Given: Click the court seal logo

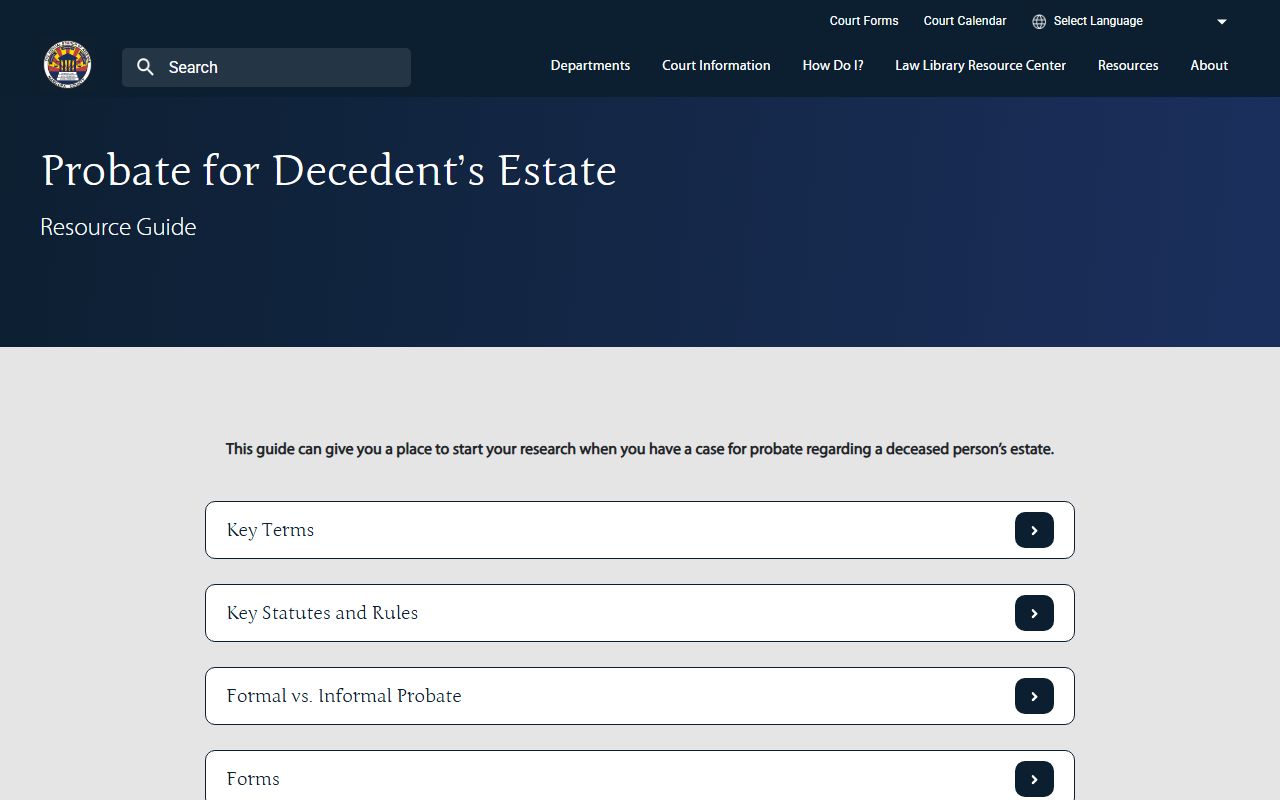Looking at the screenshot, I should [x=67, y=65].
